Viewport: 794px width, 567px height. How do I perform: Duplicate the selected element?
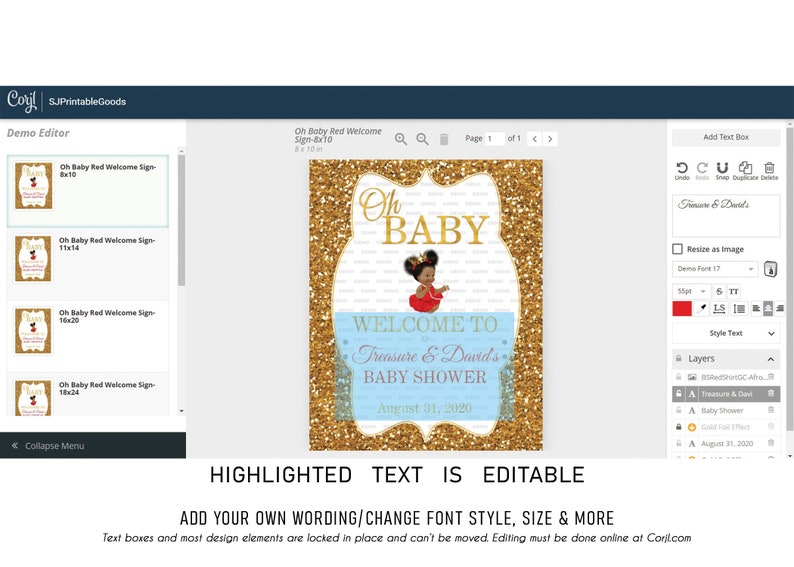pos(745,171)
